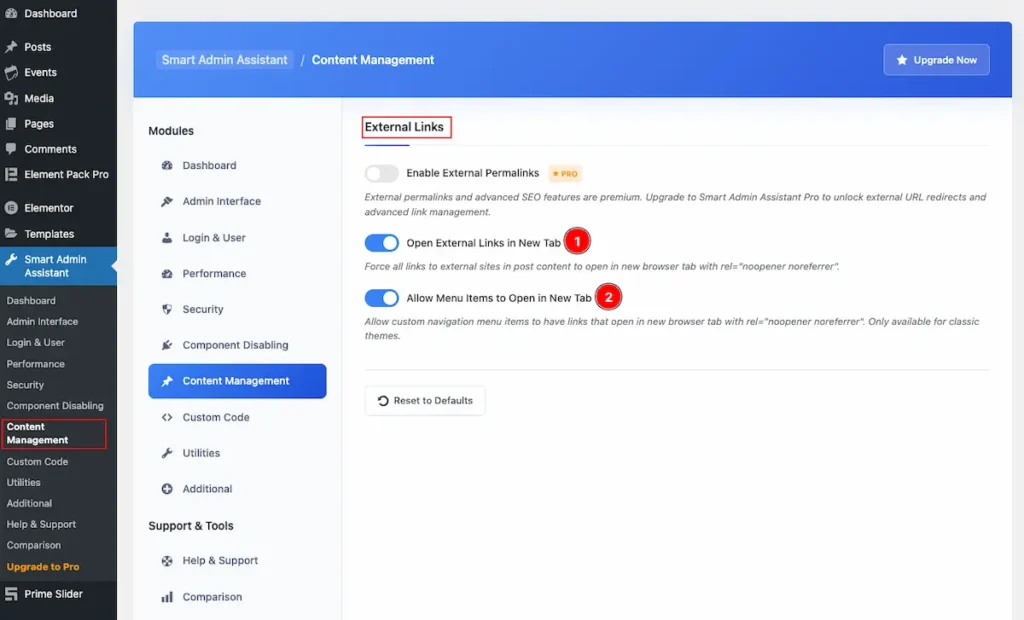
Task: Open Performance sidebar submenu link
Action: click(x=35, y=364)
